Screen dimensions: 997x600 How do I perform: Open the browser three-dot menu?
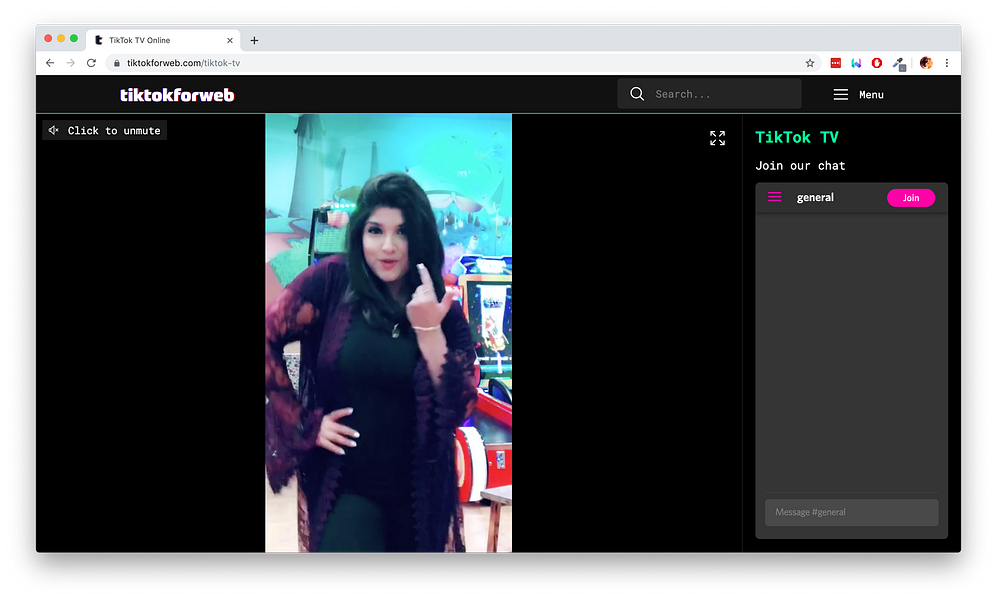pos(947,62)
